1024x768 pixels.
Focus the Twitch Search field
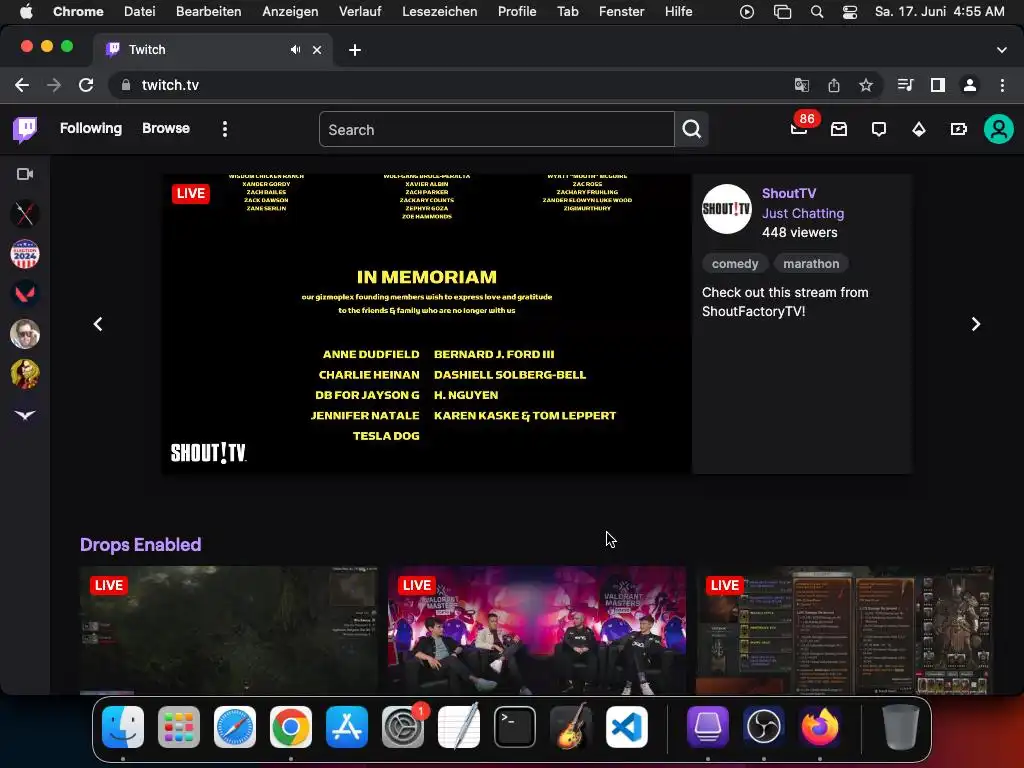[x=496, y=129]
